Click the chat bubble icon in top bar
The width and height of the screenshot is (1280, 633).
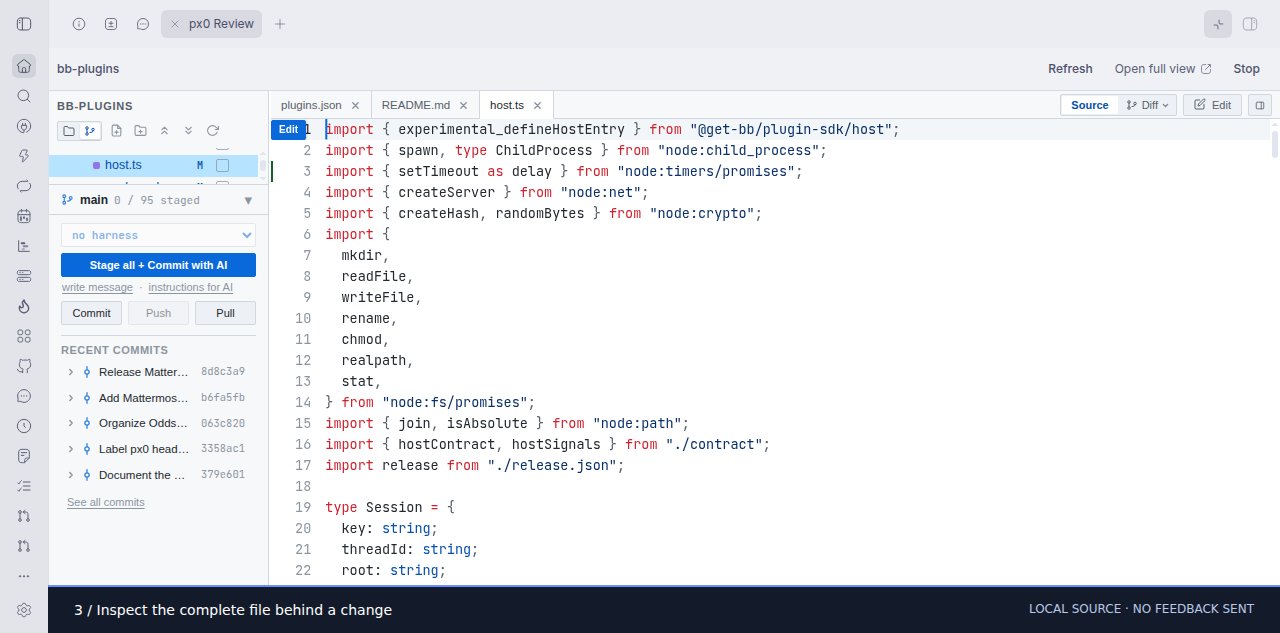[x=143, y=24]
